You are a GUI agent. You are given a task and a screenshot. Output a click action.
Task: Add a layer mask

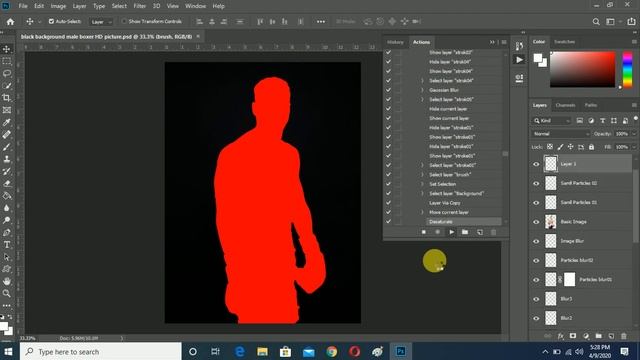573,336
